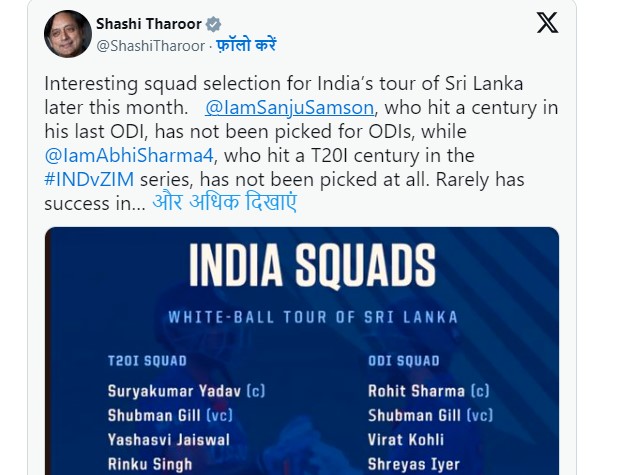The image size is (642, 475).
Task: Click the INDIA SQUADS heading in the image
Action: (312, 265)
